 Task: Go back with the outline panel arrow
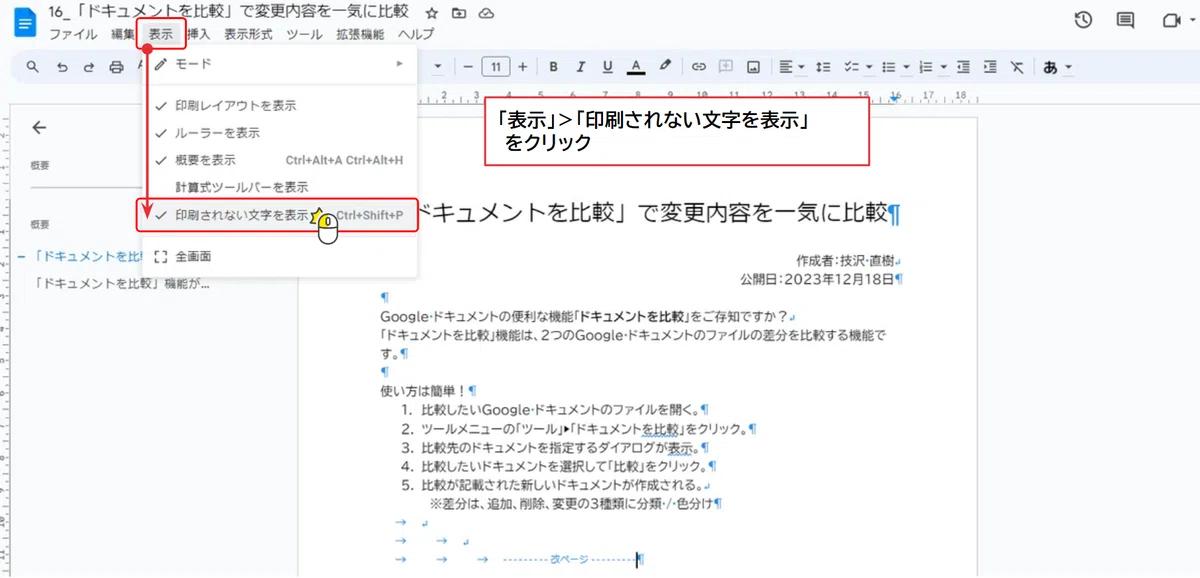[x=39, y=127]
